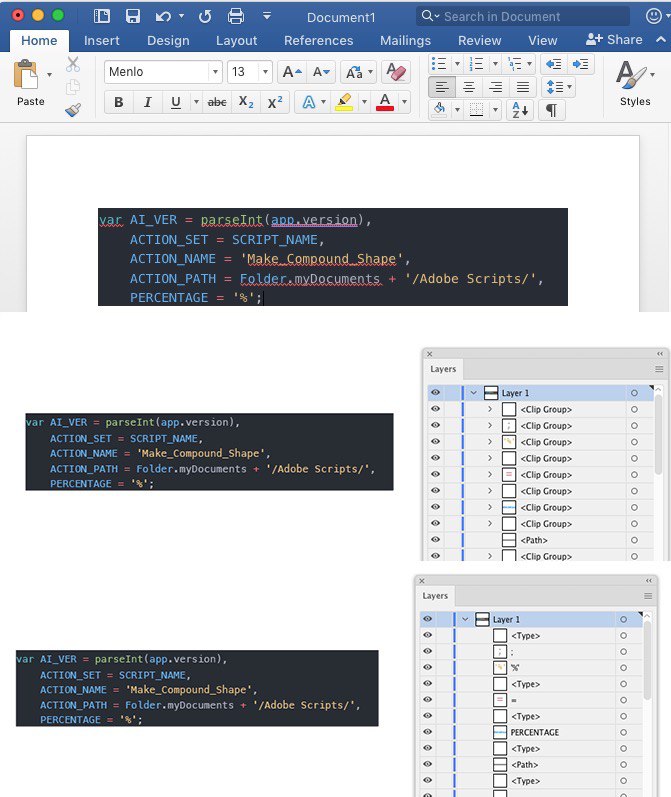
Task: Switch to the Insert ribbon tab
Action: tap(101, 40)
